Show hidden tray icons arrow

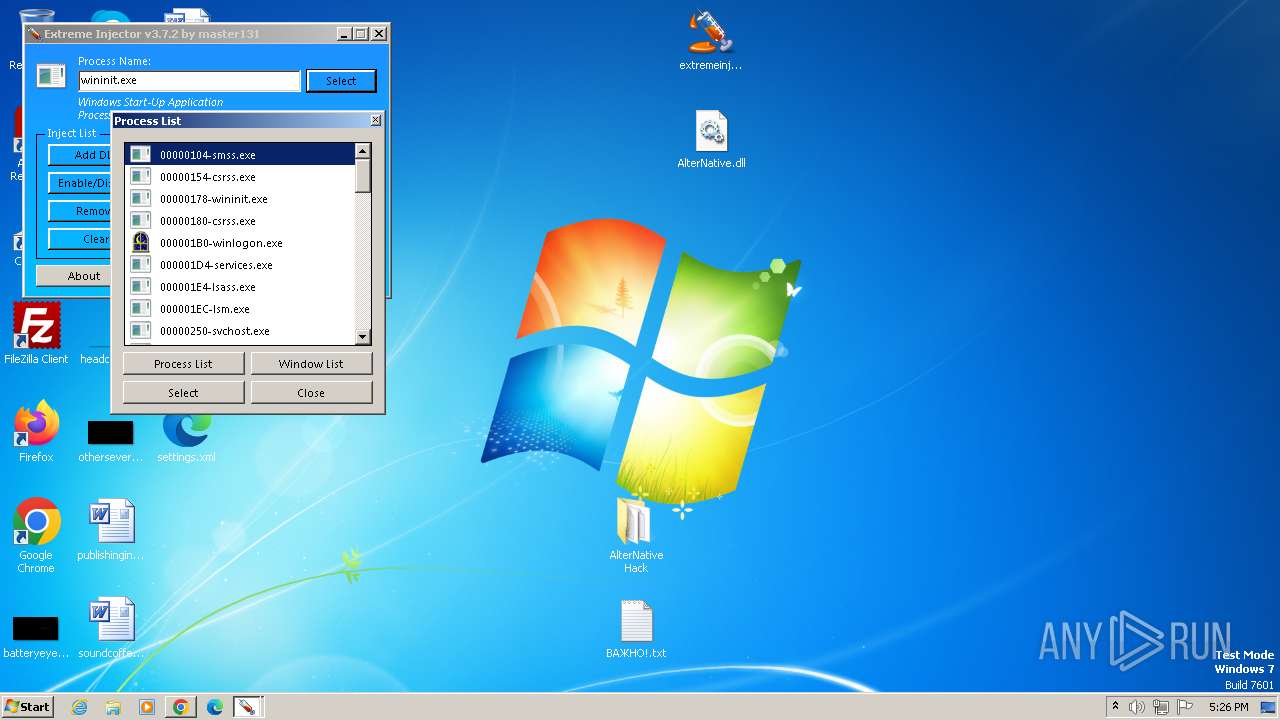tap(1115, 706)
